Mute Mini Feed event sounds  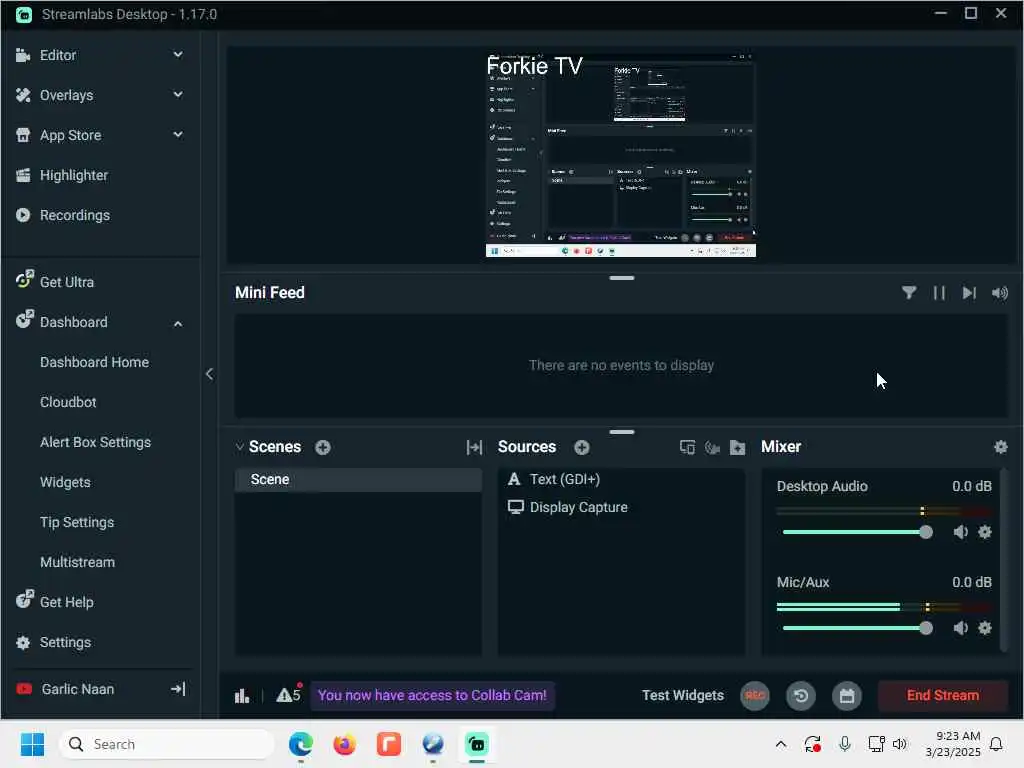click(1000, 293)
